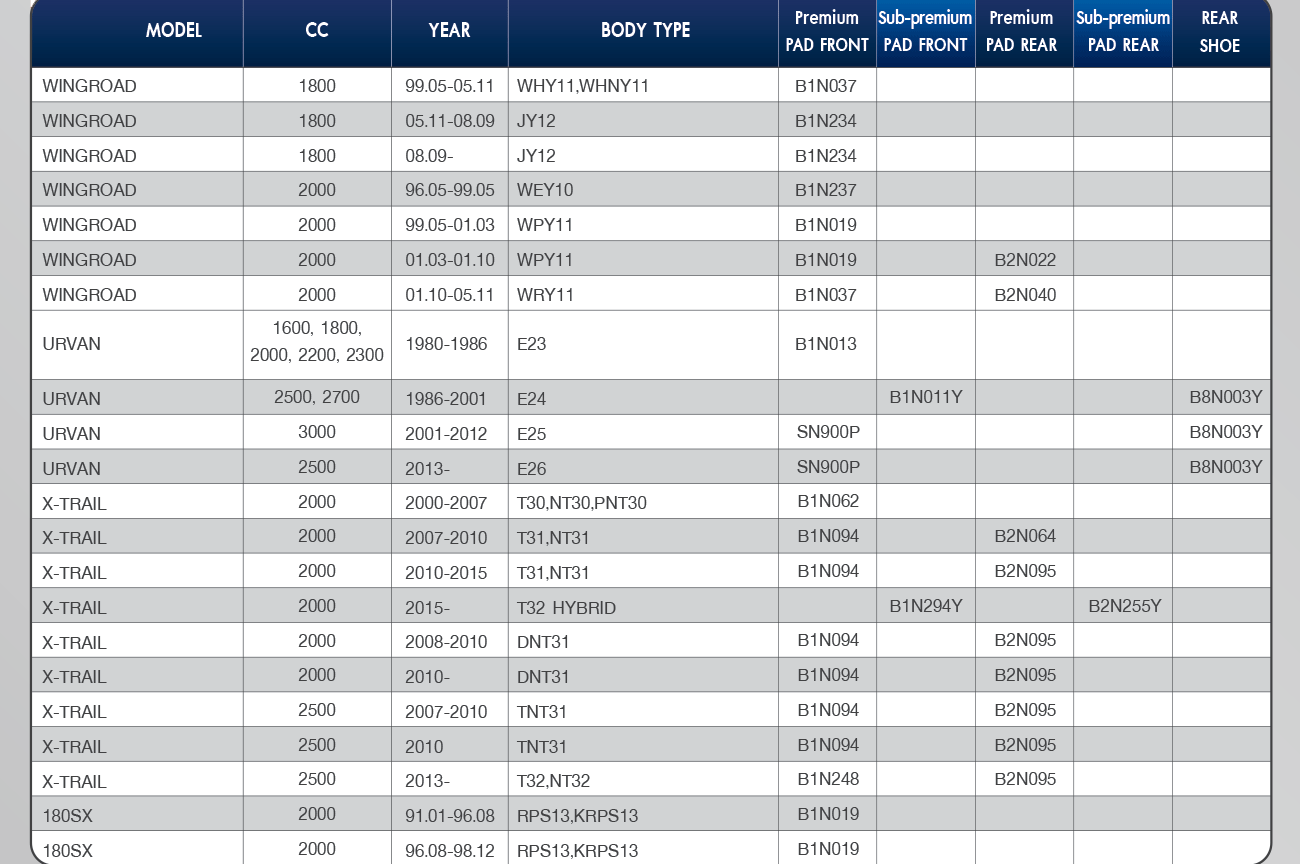This screenshot has height=864, width=1300.
Task: Click year cell 99.05-01.03
Action: click(x=450, y=225)
